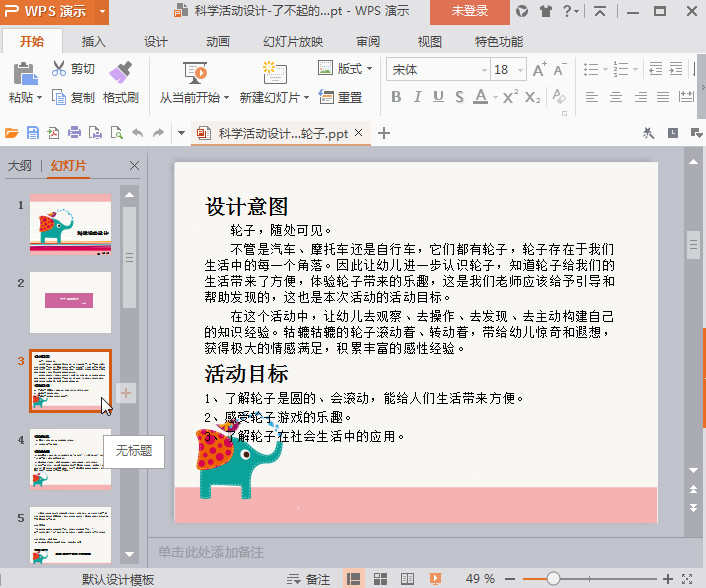706x588 pixels.
Task: Open the Layout (版式) dropdown
Action: 370,68
